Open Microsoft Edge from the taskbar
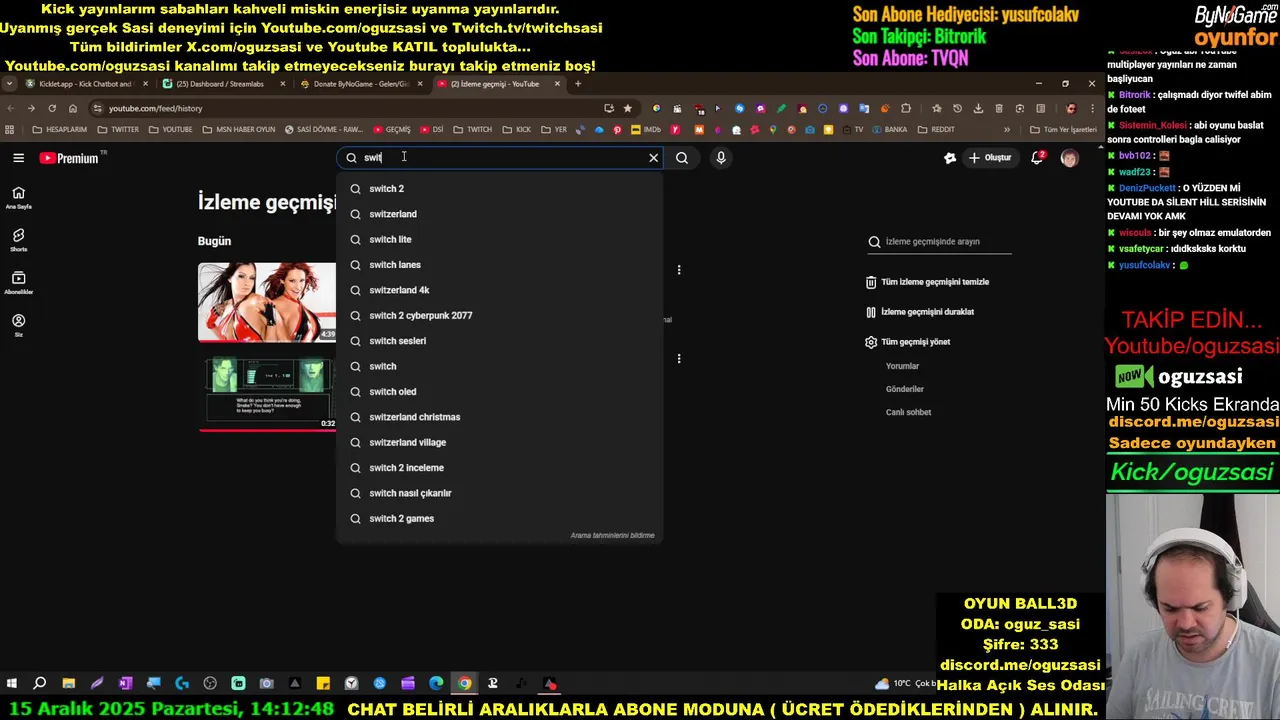 436,684
